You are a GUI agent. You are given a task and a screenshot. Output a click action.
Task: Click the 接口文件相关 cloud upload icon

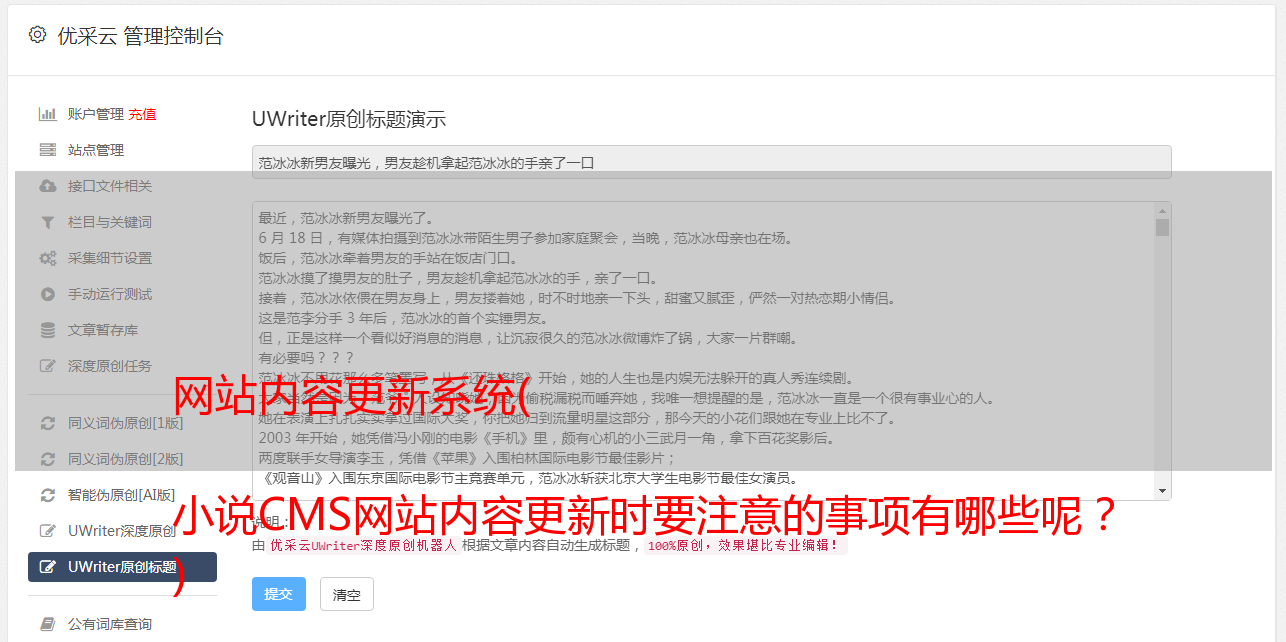pyautogui.click(x=47, y=186)
